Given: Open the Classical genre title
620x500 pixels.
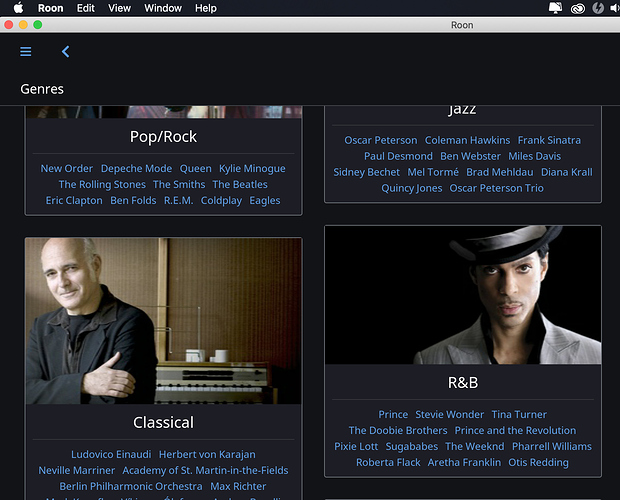Looking at the screenshot, I should 163,423.
